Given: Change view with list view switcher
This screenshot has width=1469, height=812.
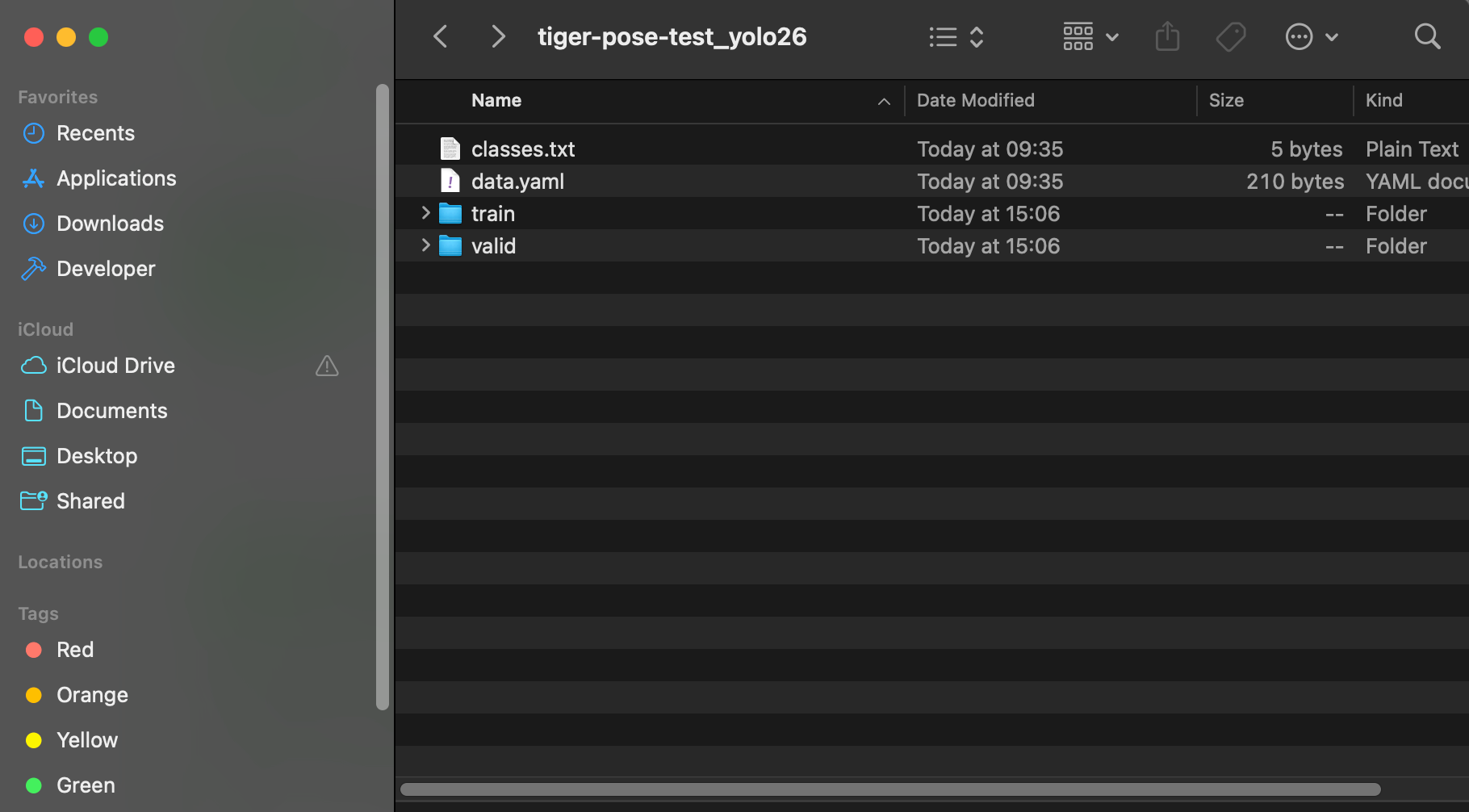Looking at the screenshot, I should pyautogui.click(x=956, y=37).
